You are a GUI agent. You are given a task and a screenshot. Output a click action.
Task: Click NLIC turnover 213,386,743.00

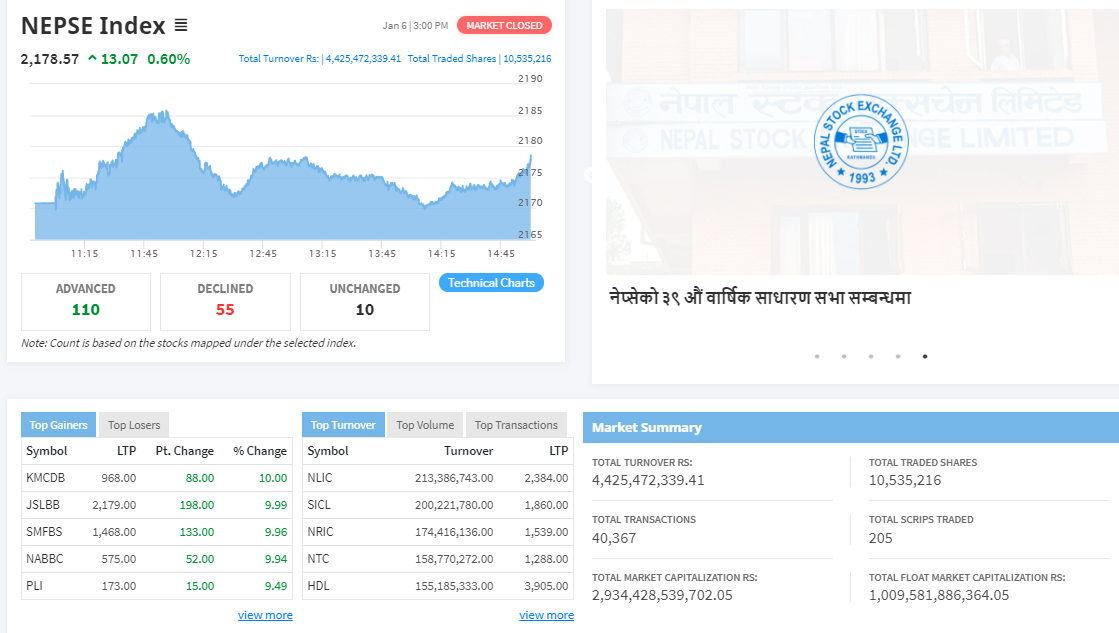point(454,478)
